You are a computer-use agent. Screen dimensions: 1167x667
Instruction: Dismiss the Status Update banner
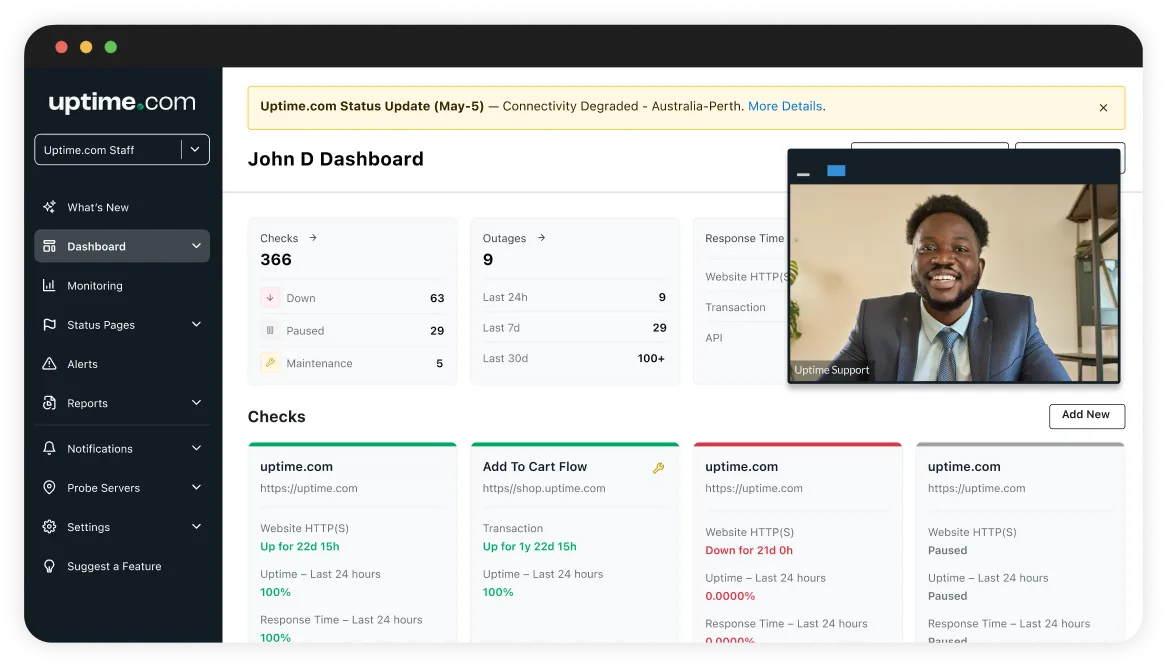tap(1103, 107)
